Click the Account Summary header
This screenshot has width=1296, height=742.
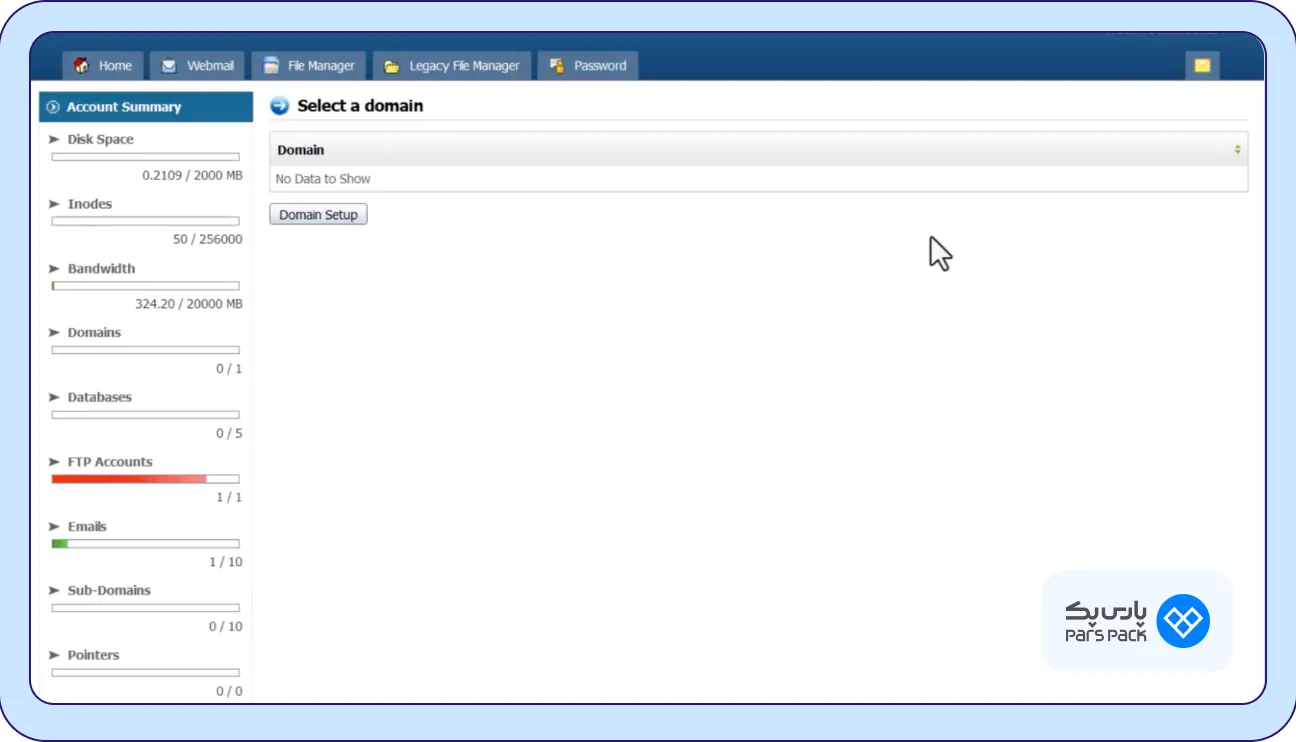(x=146, y=107)
